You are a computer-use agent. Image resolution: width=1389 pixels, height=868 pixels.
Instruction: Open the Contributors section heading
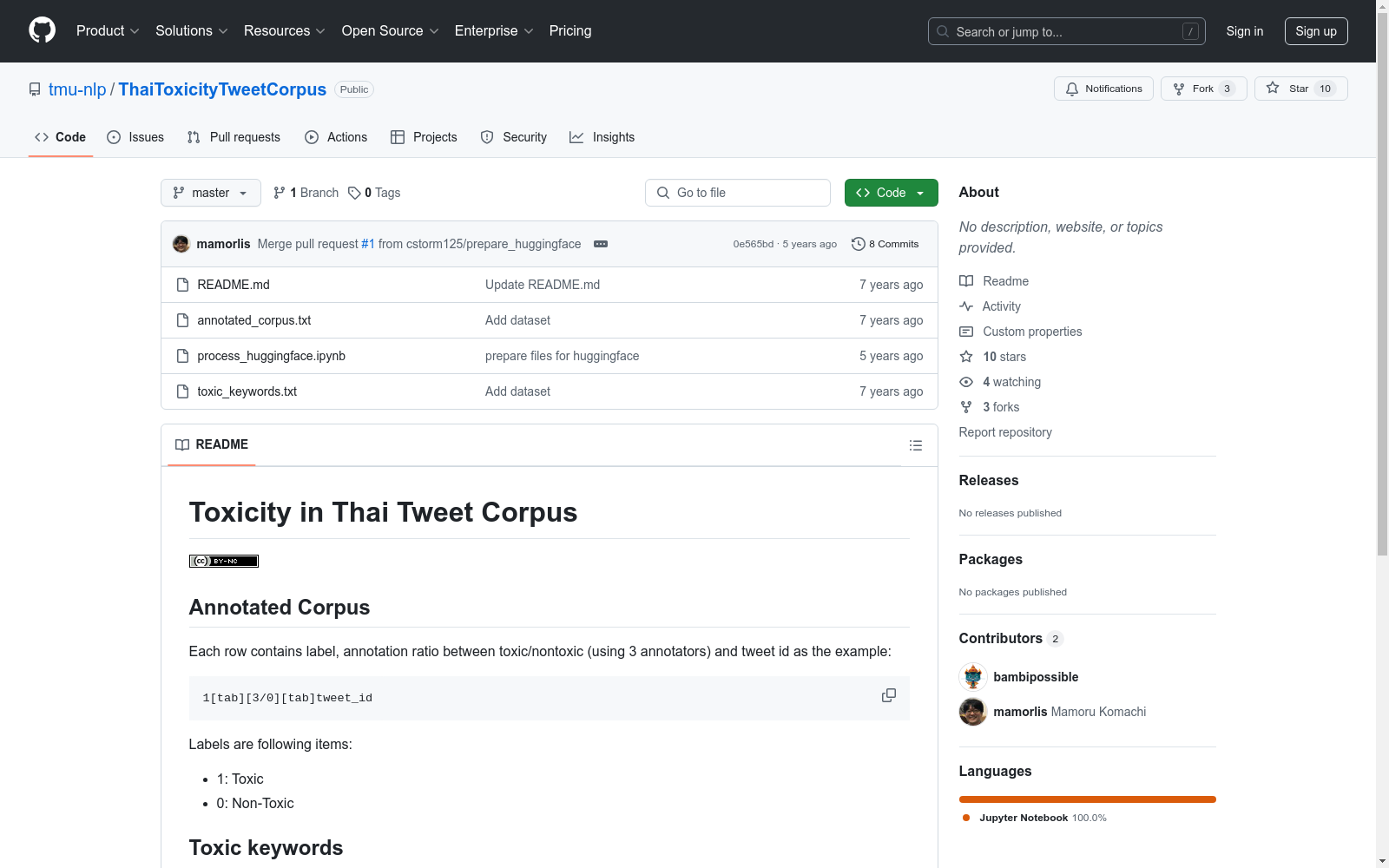(1010, 638)
